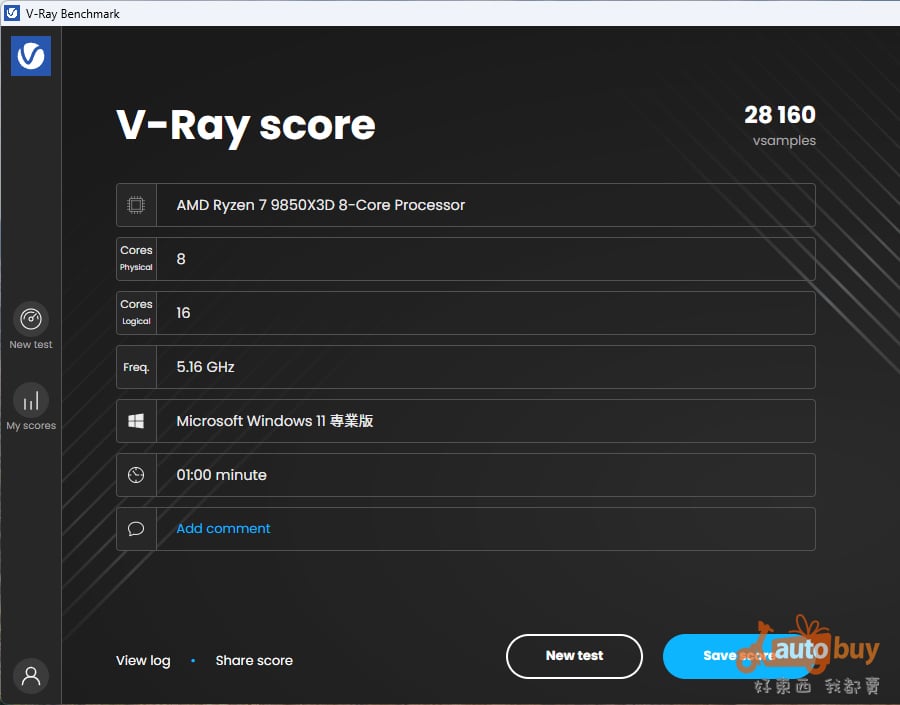Click the V-Ray Benchmark title bar icon
The height and width of the screenshot is (705, 900).
tap(12, 13)
